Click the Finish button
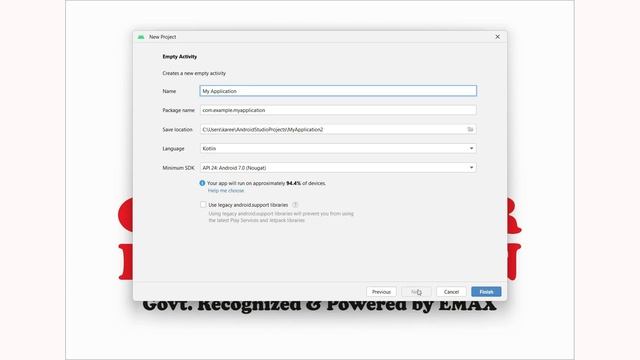Viewport: 640px width, 360px height. click(x=486, y=292)
